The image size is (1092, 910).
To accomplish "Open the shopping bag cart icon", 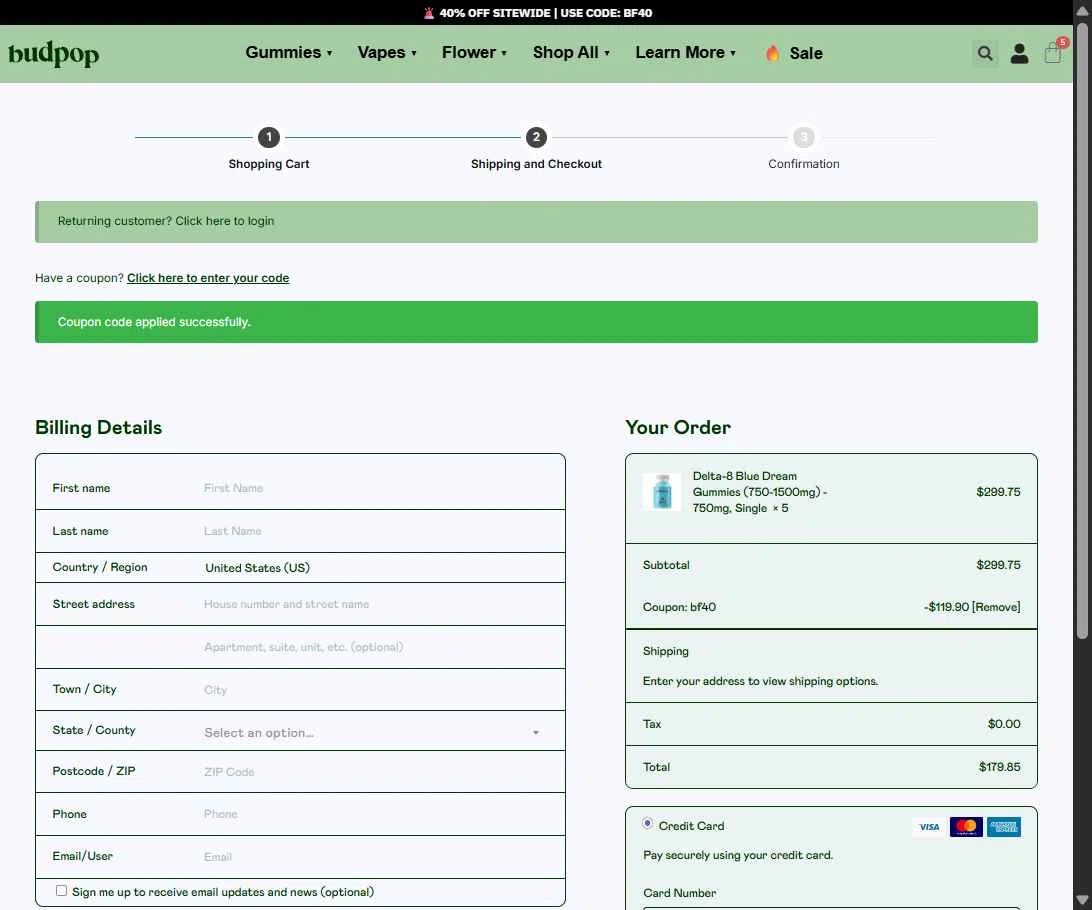I will [1053, 52].
